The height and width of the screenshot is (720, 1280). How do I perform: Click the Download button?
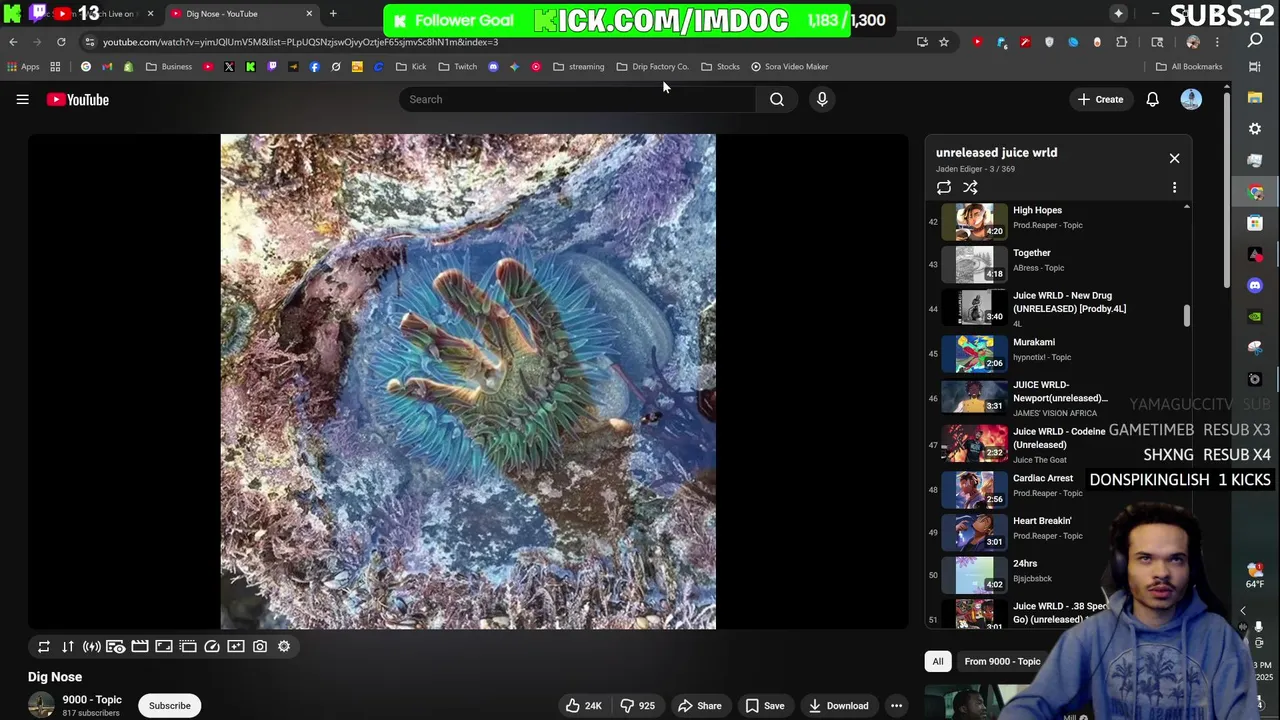tap(838, 706)
